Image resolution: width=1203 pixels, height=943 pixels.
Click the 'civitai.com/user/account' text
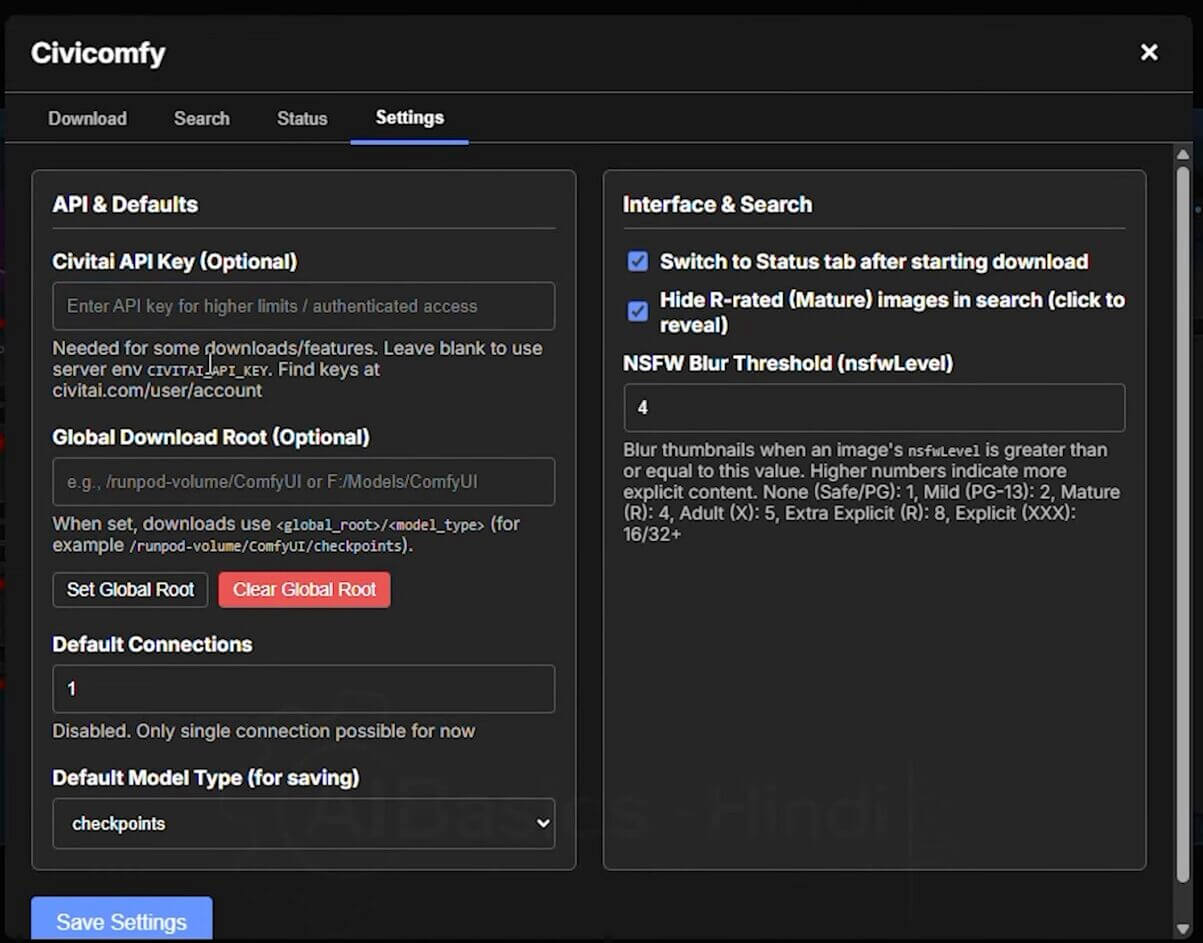click(157, 390)
